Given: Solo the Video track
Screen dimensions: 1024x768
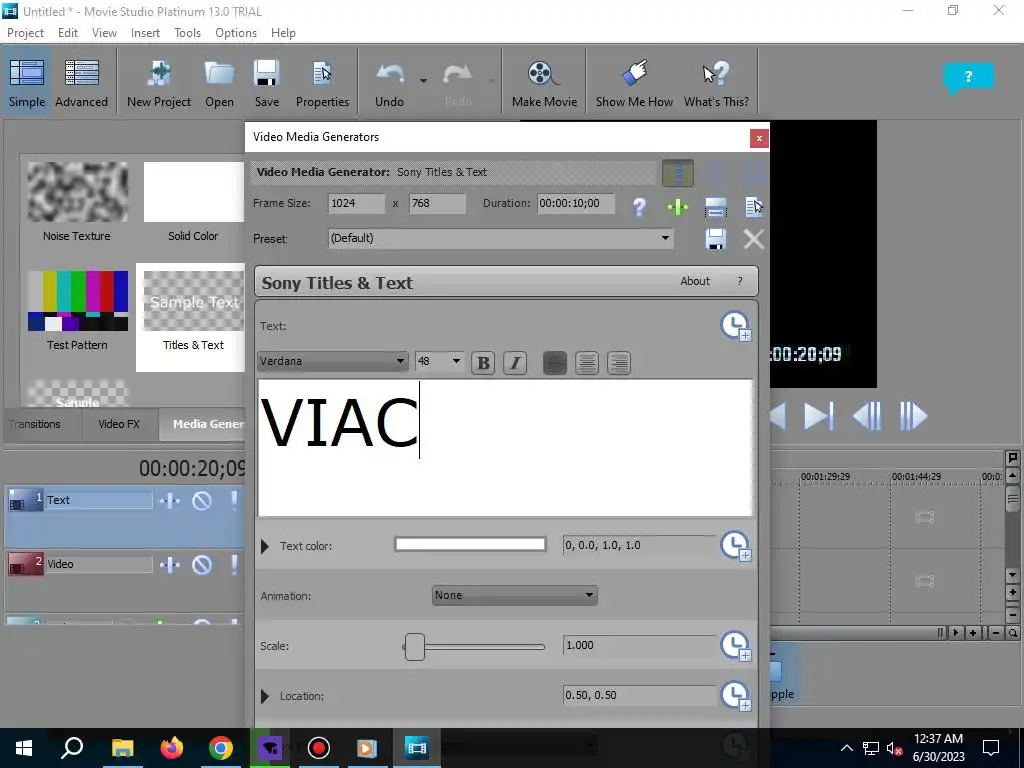Looking at the screenshot, I should [234, 565].
